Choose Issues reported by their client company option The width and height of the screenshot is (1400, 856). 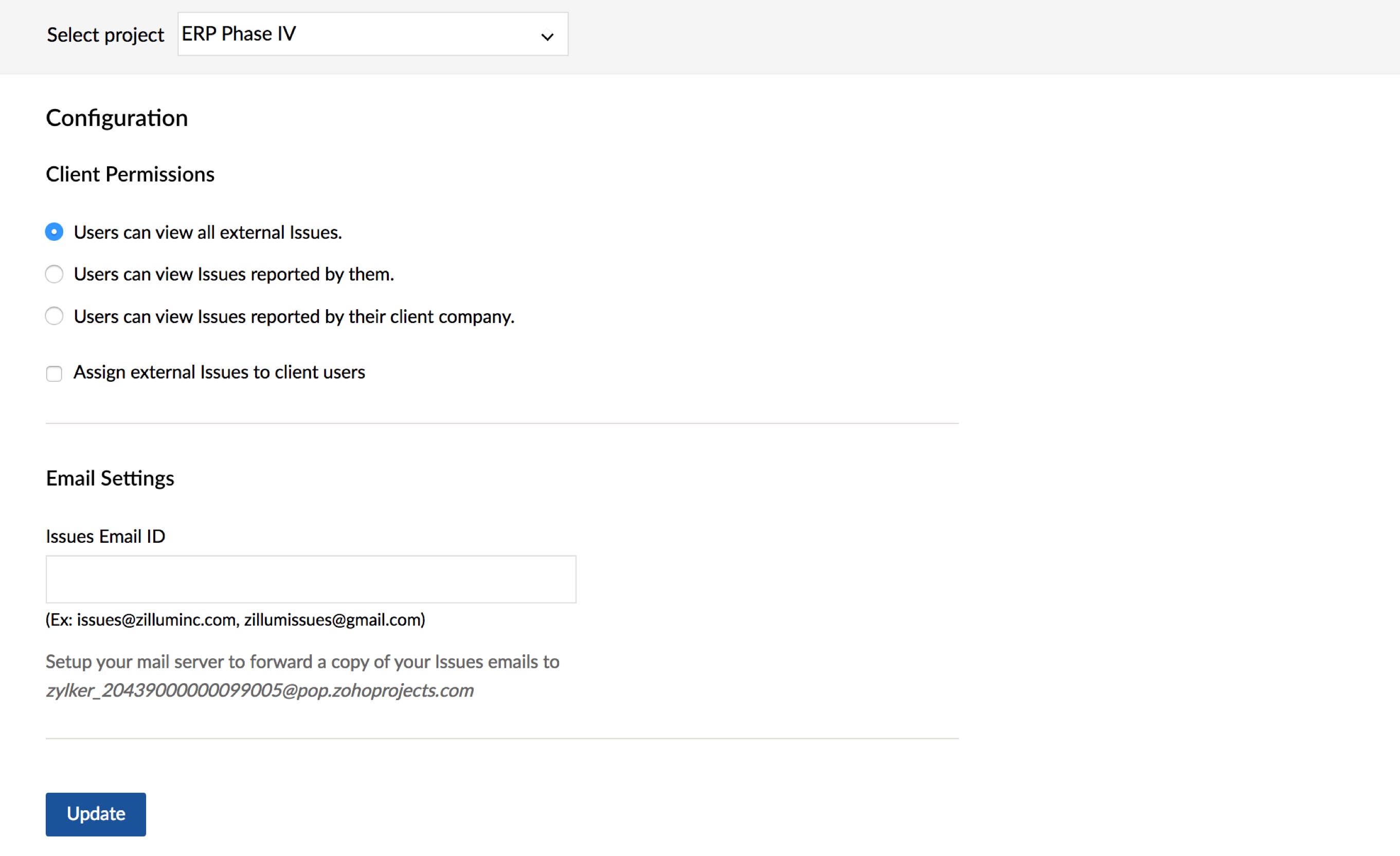[x=54, y=316]
